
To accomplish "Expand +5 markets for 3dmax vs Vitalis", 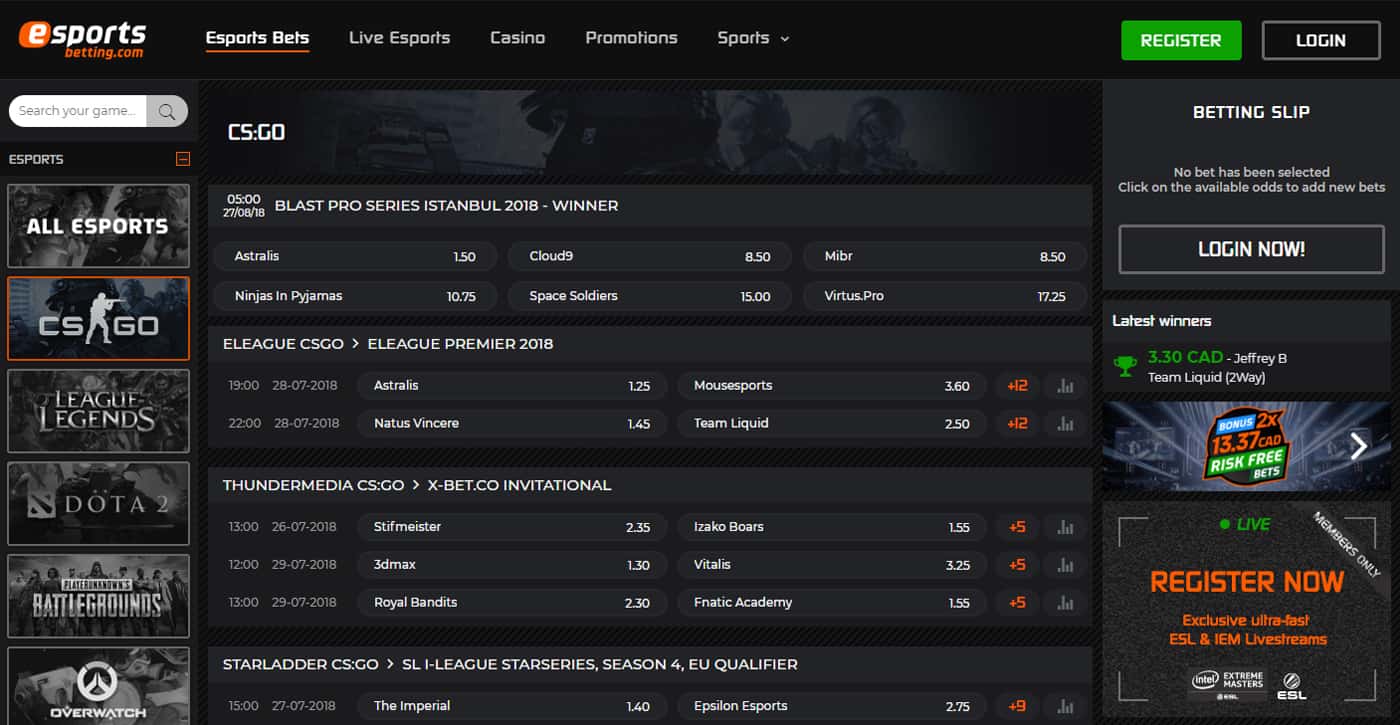I will [x=1017, y=565].
